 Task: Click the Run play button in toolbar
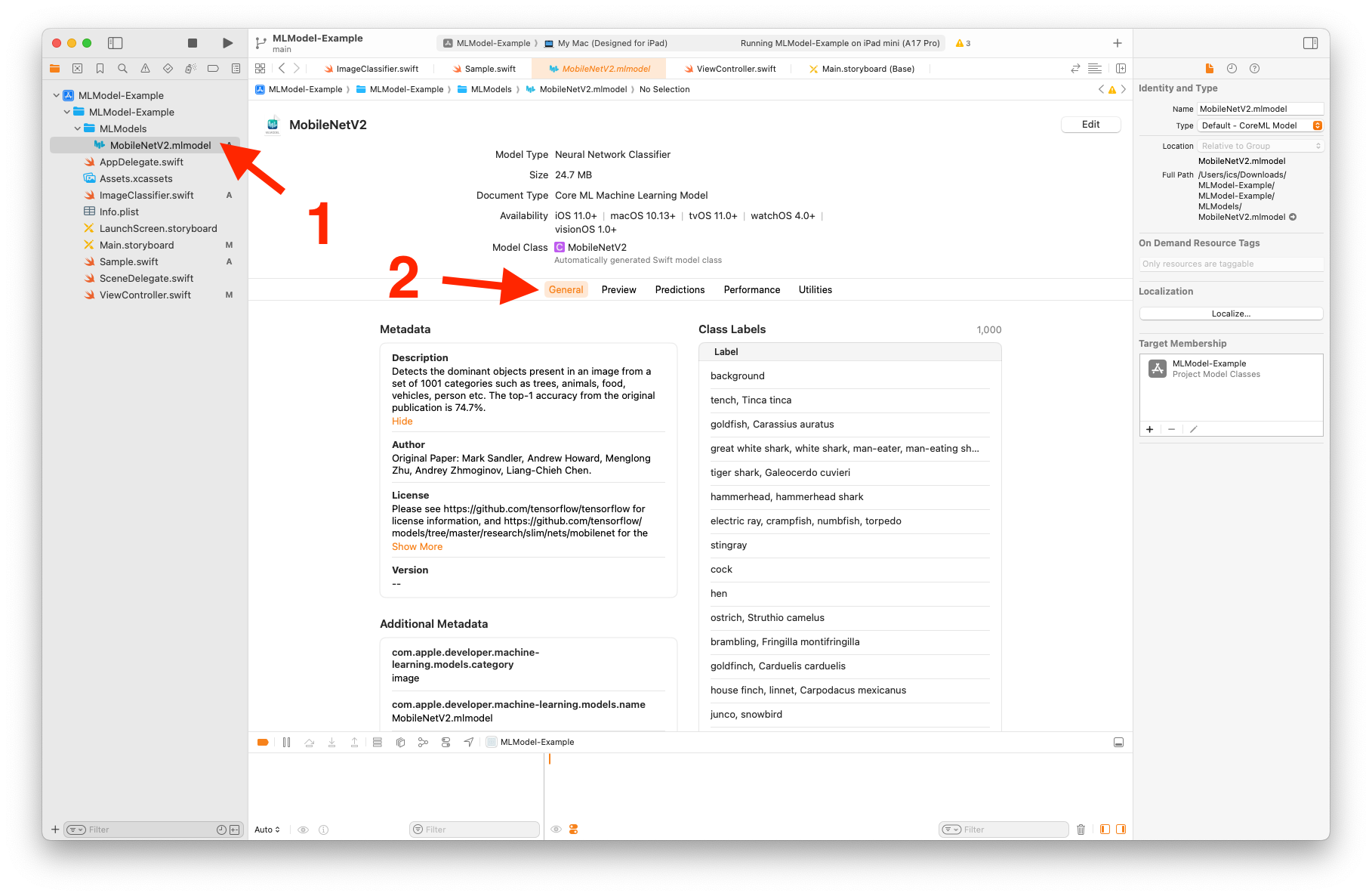pyautogui.click(x=227, y=43)
